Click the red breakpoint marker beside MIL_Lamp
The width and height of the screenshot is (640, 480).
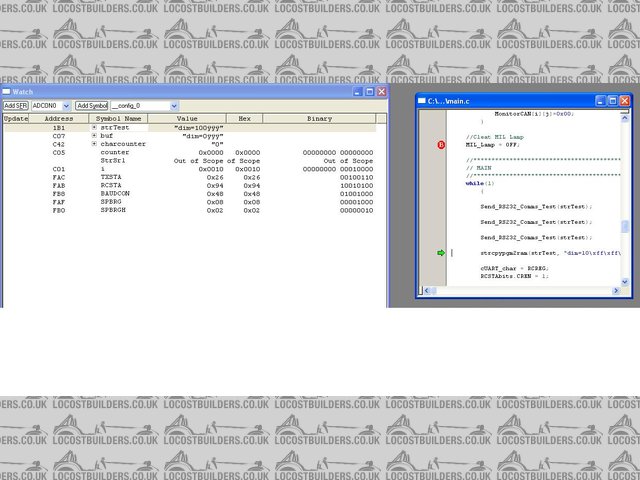click(441, 144)
